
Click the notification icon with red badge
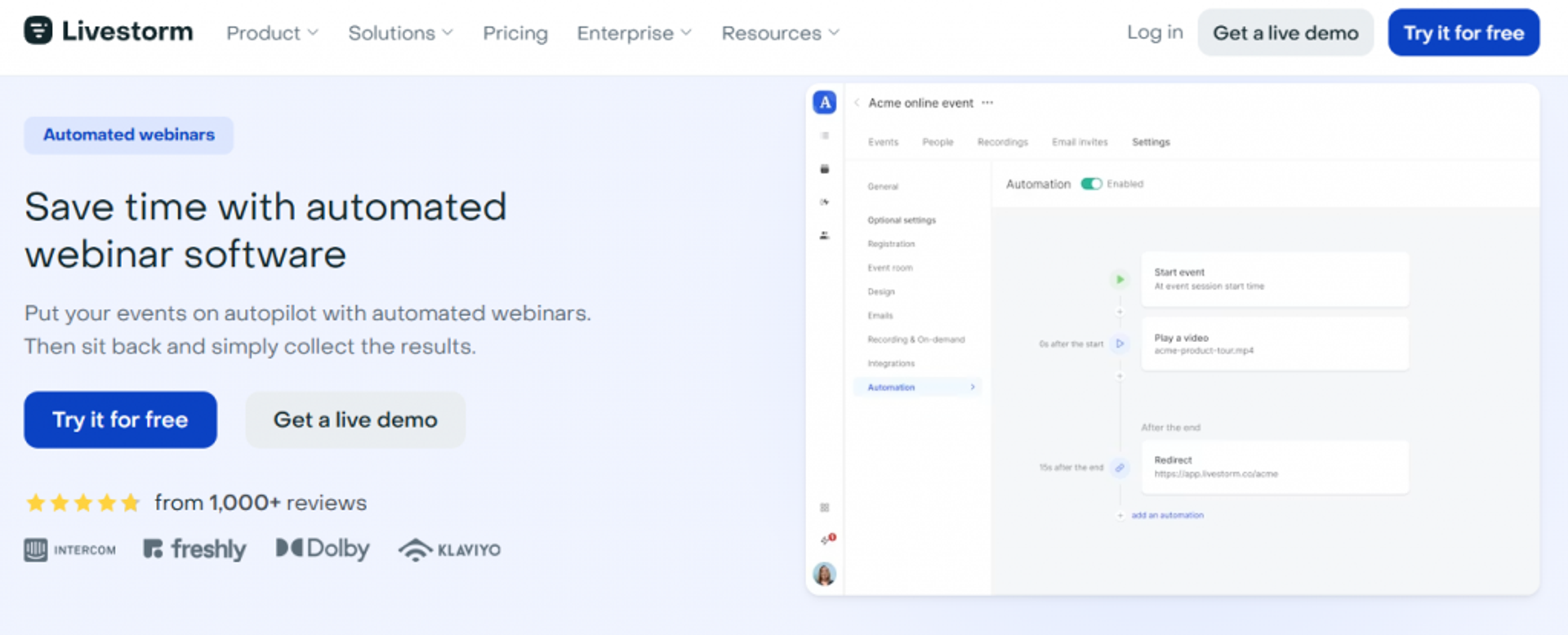pyautogui.click(x=827, y=539)
